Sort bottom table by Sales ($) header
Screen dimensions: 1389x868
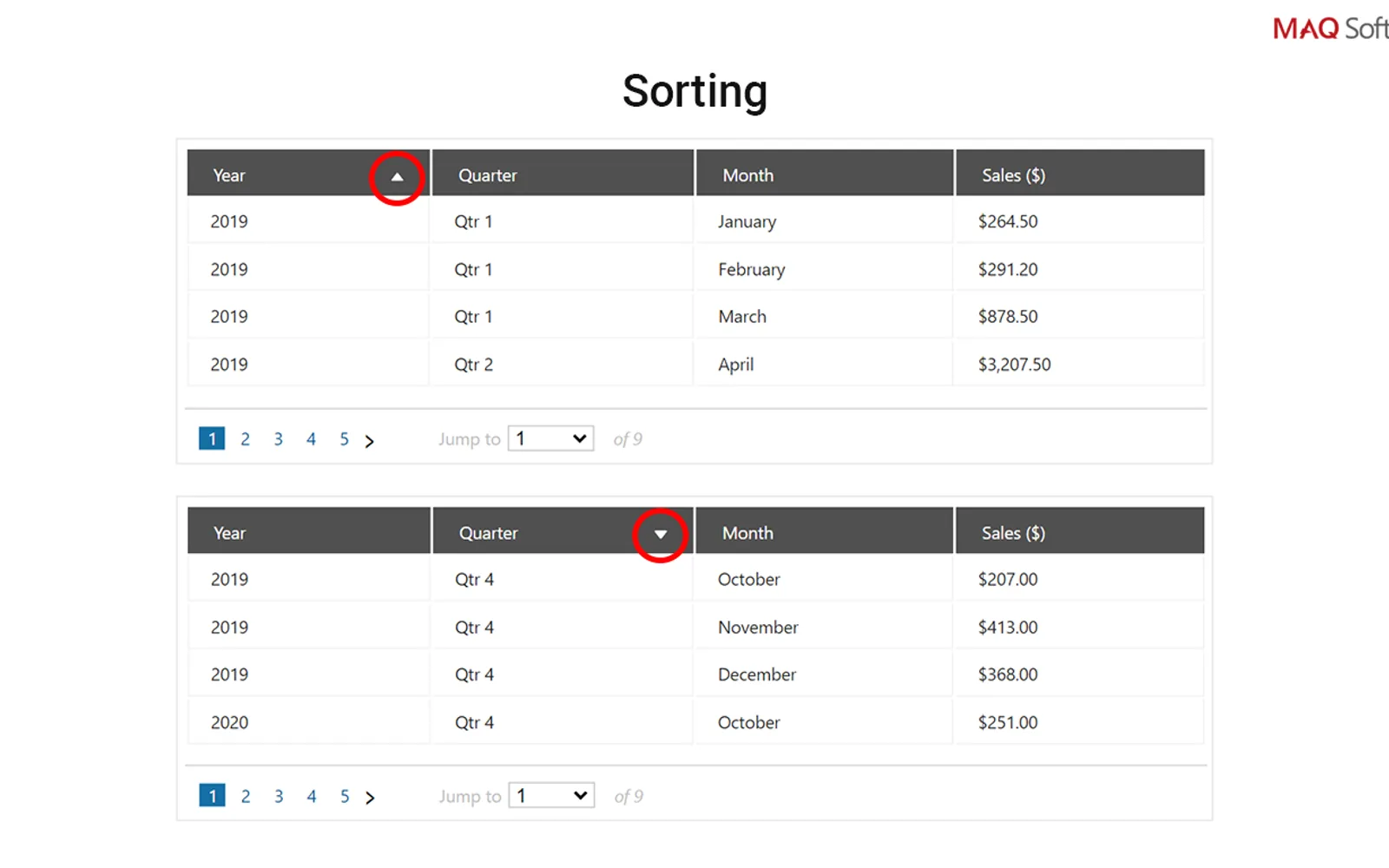[1080, 530]
